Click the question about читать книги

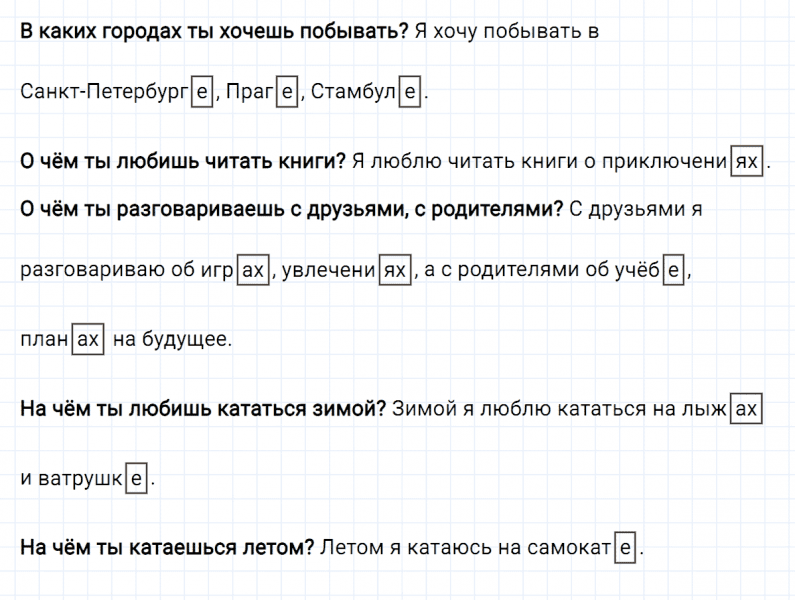click(x=183, y=161)
